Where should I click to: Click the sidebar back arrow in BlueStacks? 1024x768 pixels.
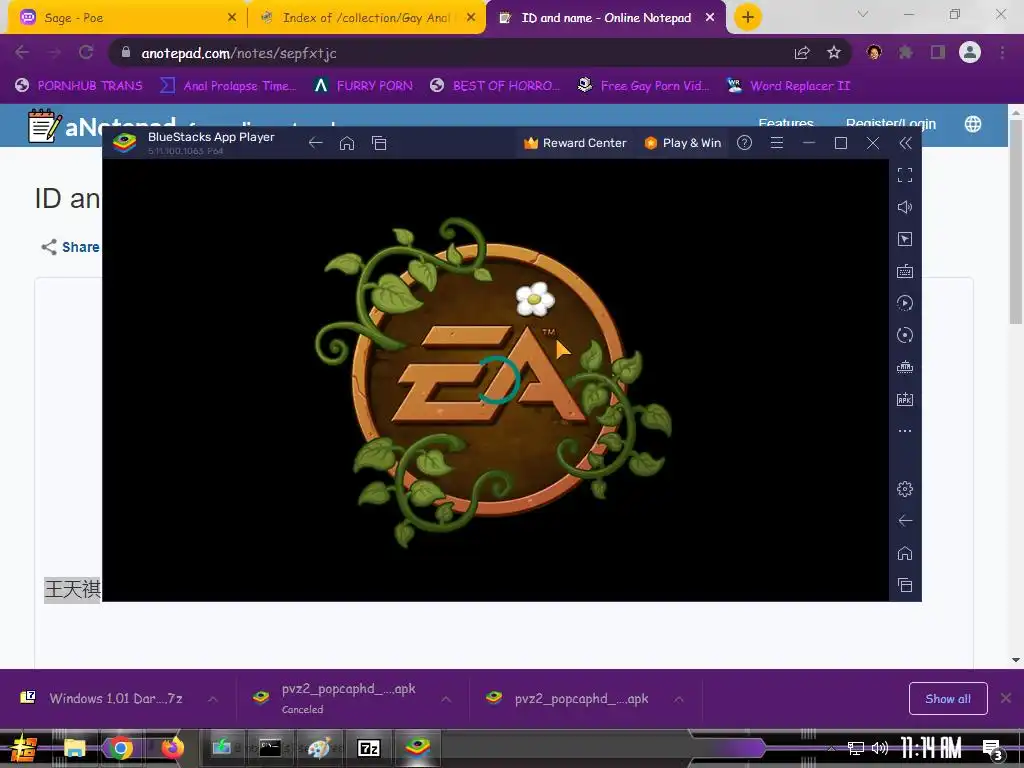(x=904, y=520)
